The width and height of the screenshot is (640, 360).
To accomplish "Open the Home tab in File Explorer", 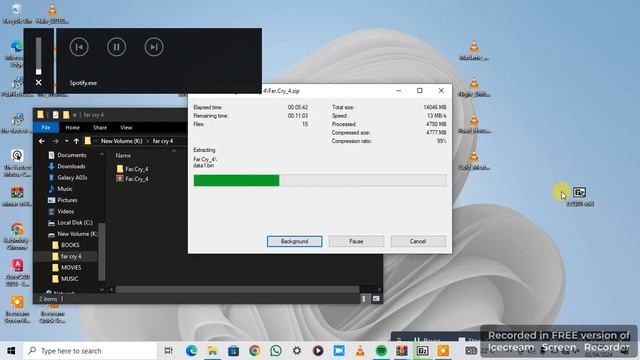I will point(72,127).
